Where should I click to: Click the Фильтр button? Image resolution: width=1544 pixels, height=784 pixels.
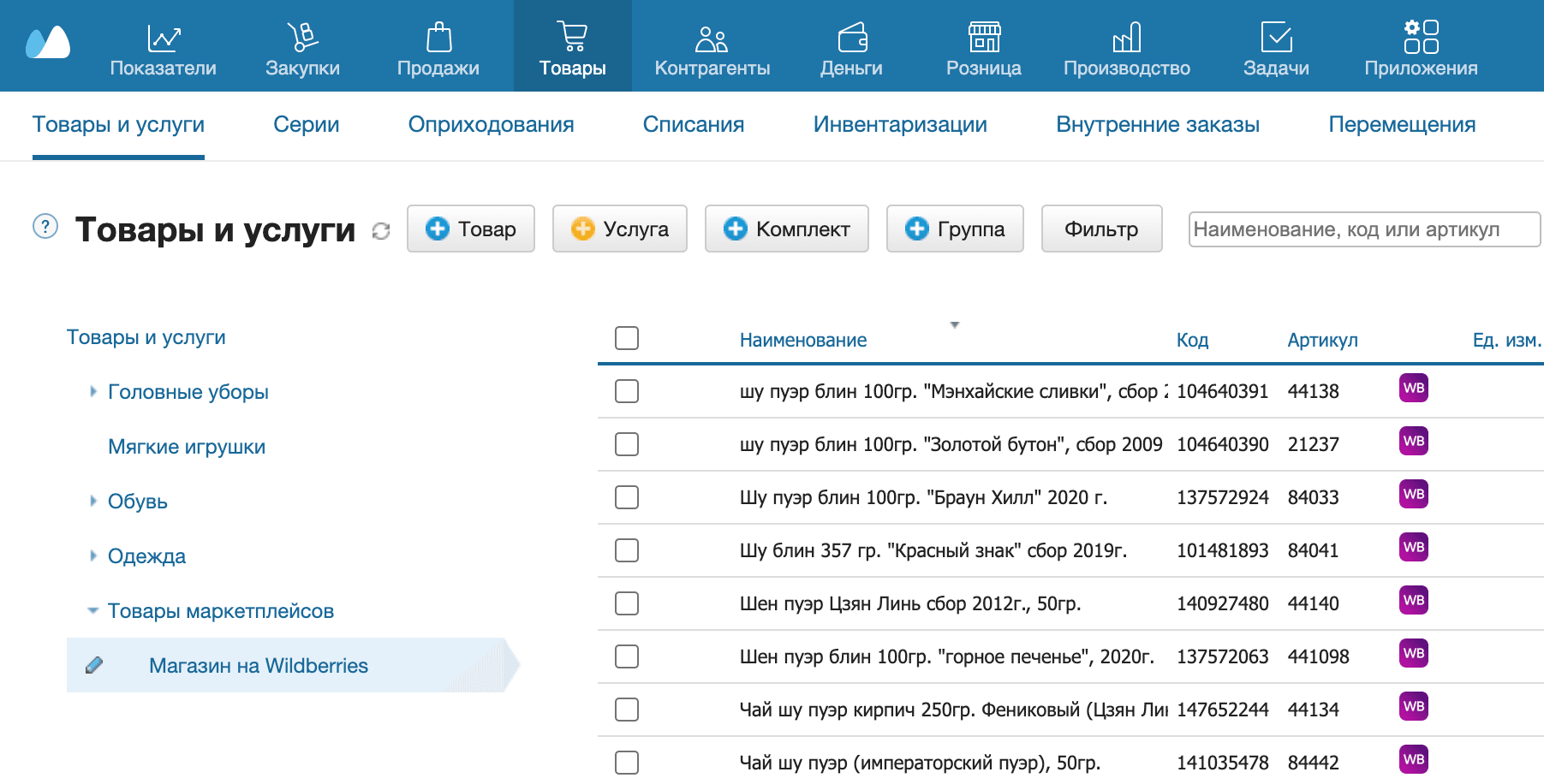coord(1101,229)
